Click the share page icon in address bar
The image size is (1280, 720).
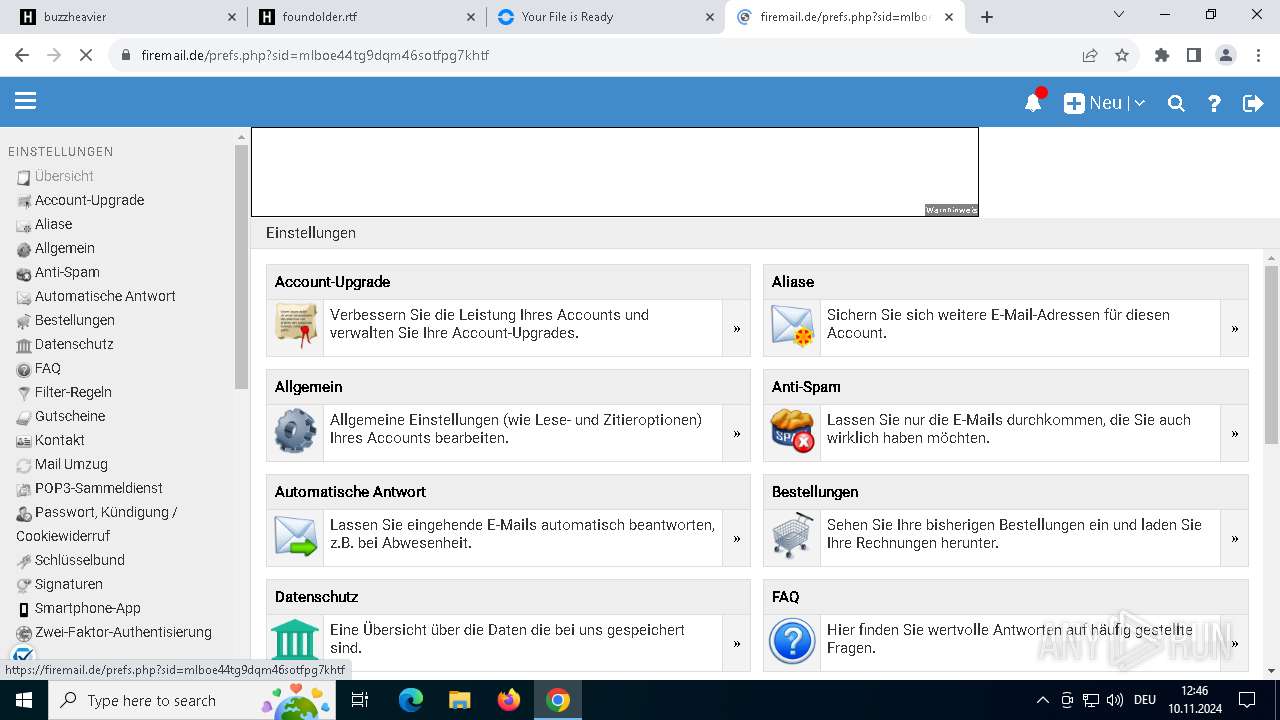point(1090,55)
